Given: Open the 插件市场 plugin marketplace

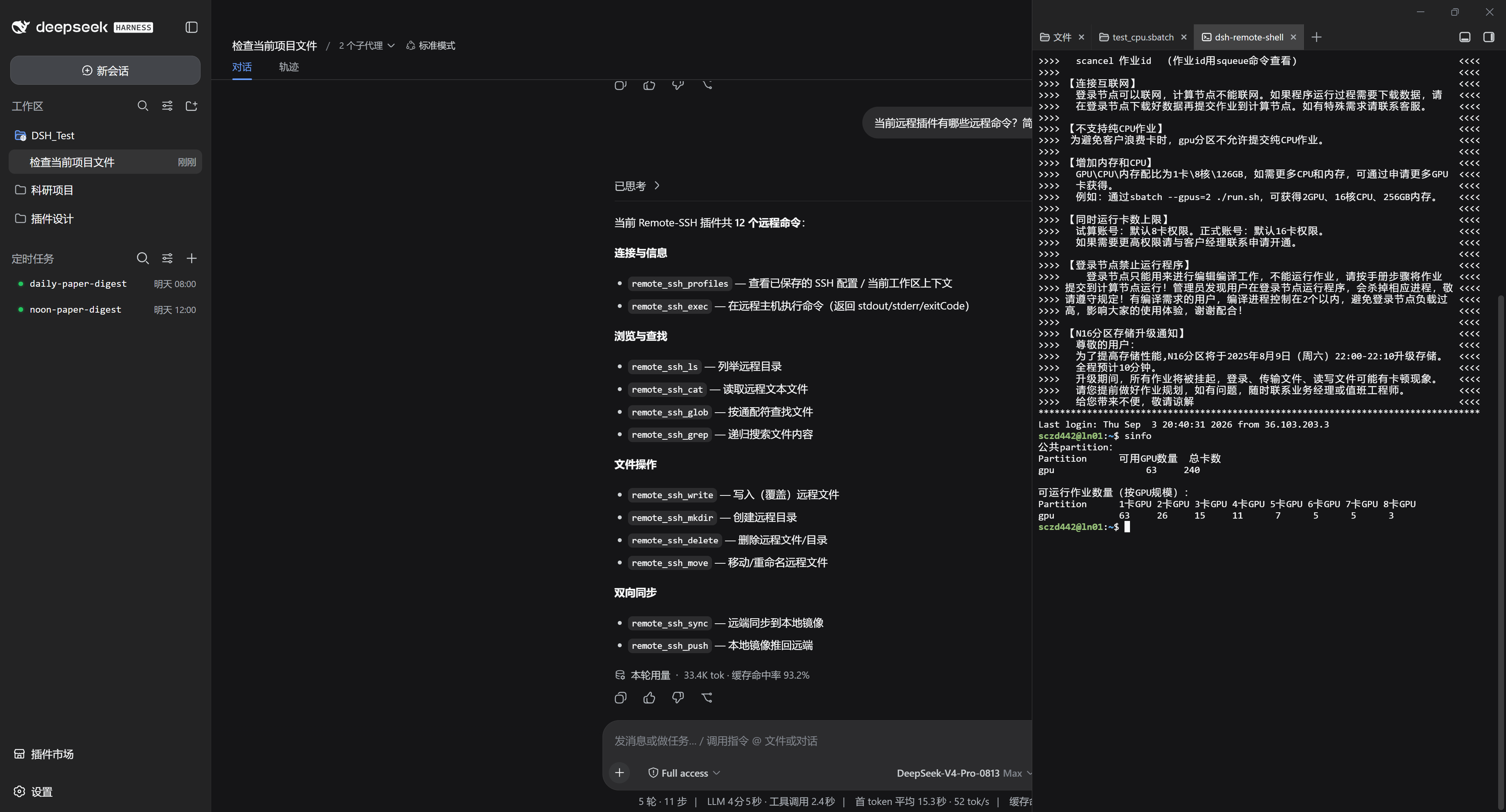Looking at the screenshot, I should [x=44, y=754].
